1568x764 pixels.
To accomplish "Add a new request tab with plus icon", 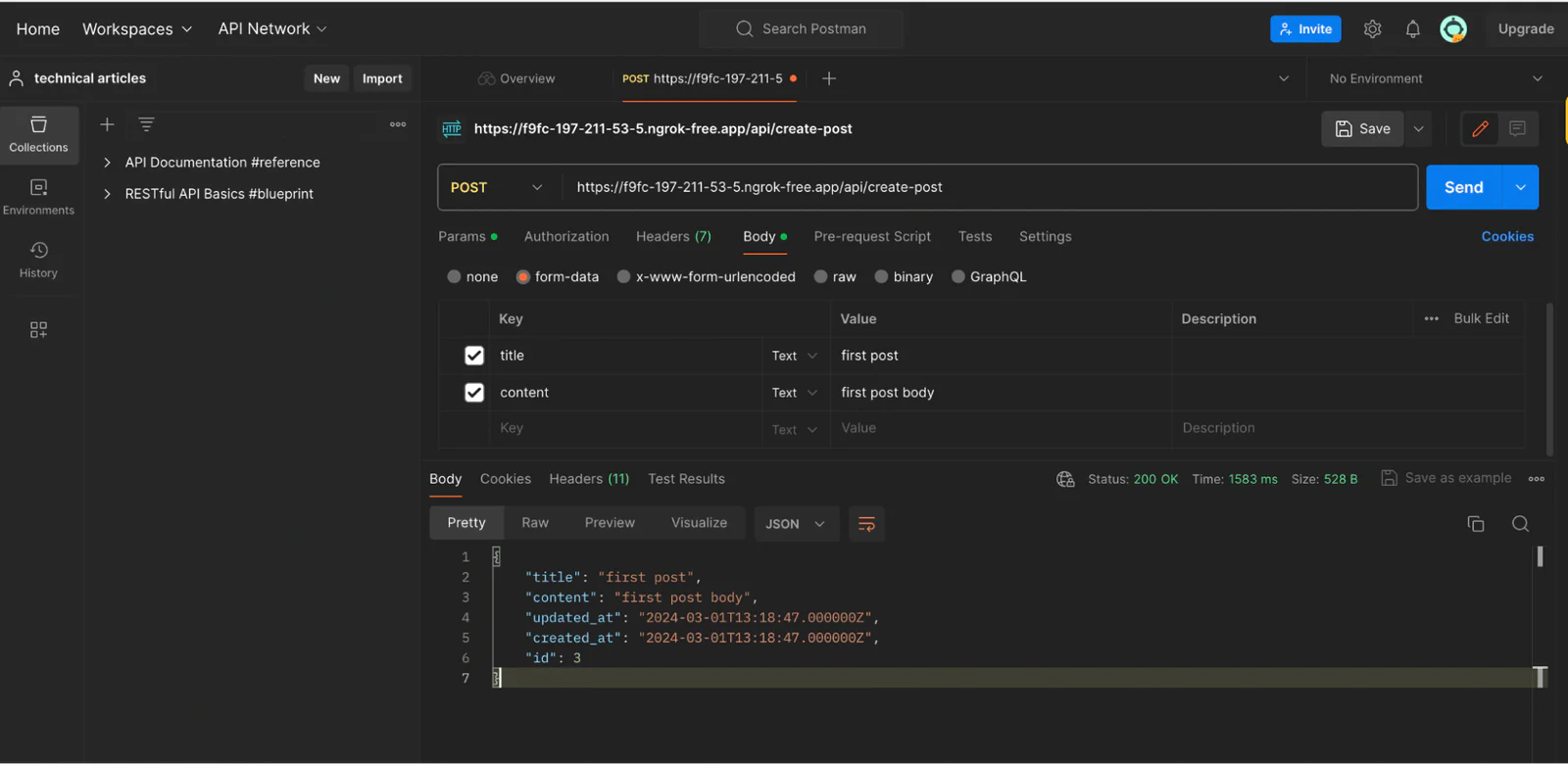I will 829,78.
